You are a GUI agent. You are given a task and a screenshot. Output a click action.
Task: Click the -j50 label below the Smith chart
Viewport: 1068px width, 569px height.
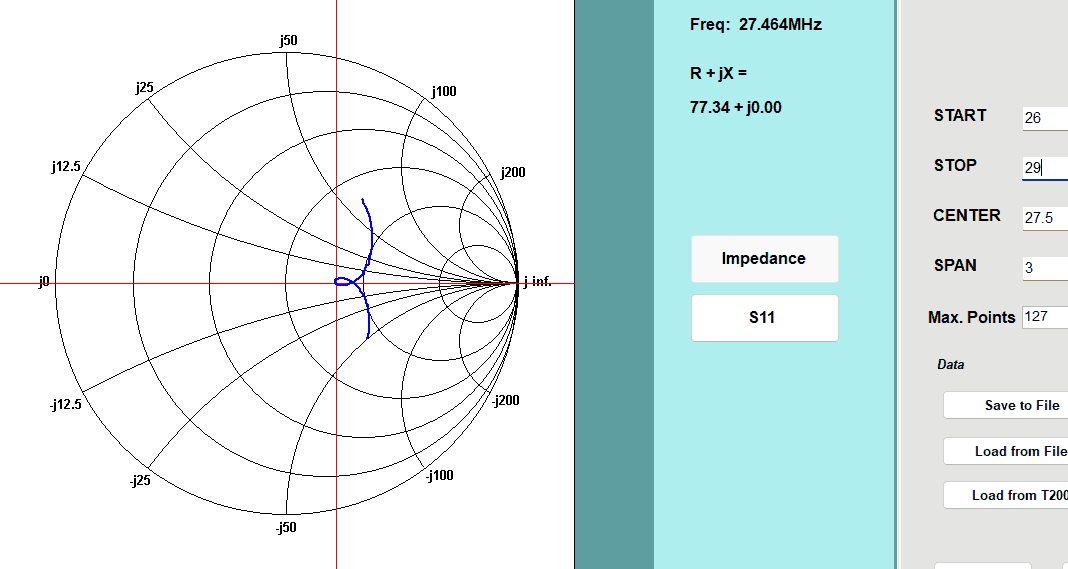click(286, 527)
